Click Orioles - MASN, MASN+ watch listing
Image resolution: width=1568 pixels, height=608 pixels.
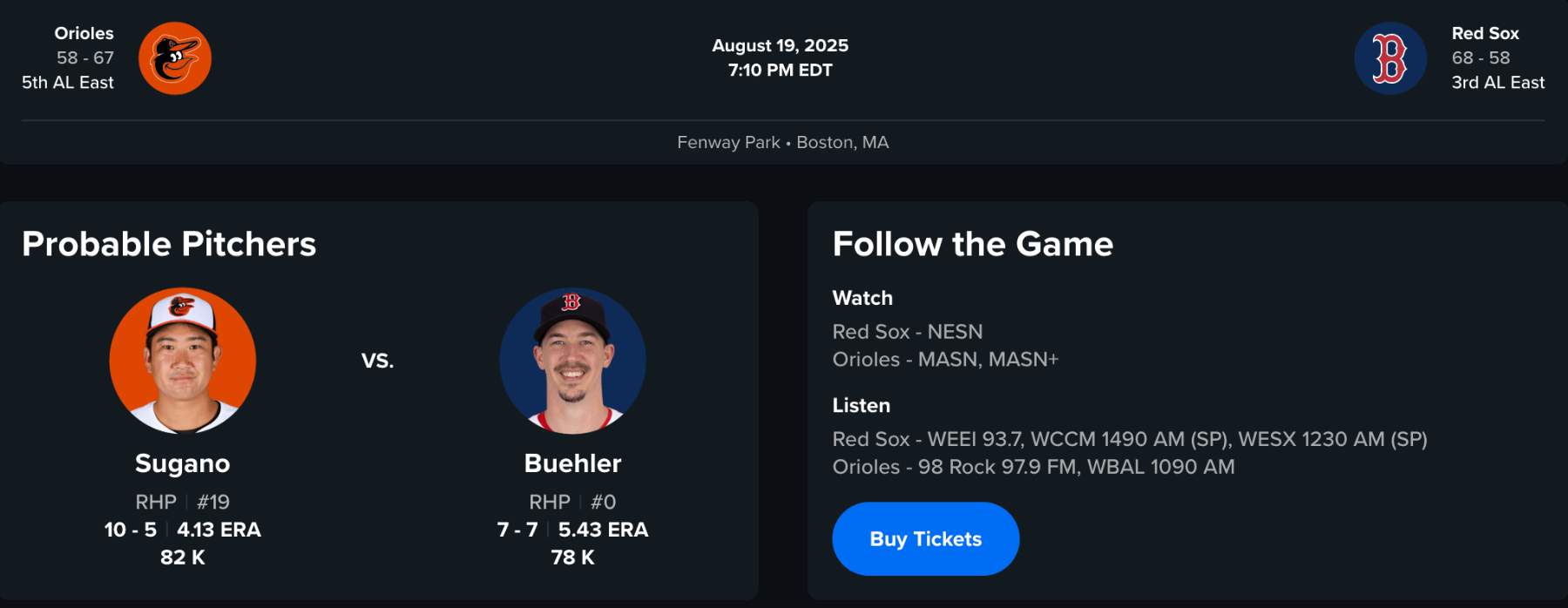click(x=945, y=360)
